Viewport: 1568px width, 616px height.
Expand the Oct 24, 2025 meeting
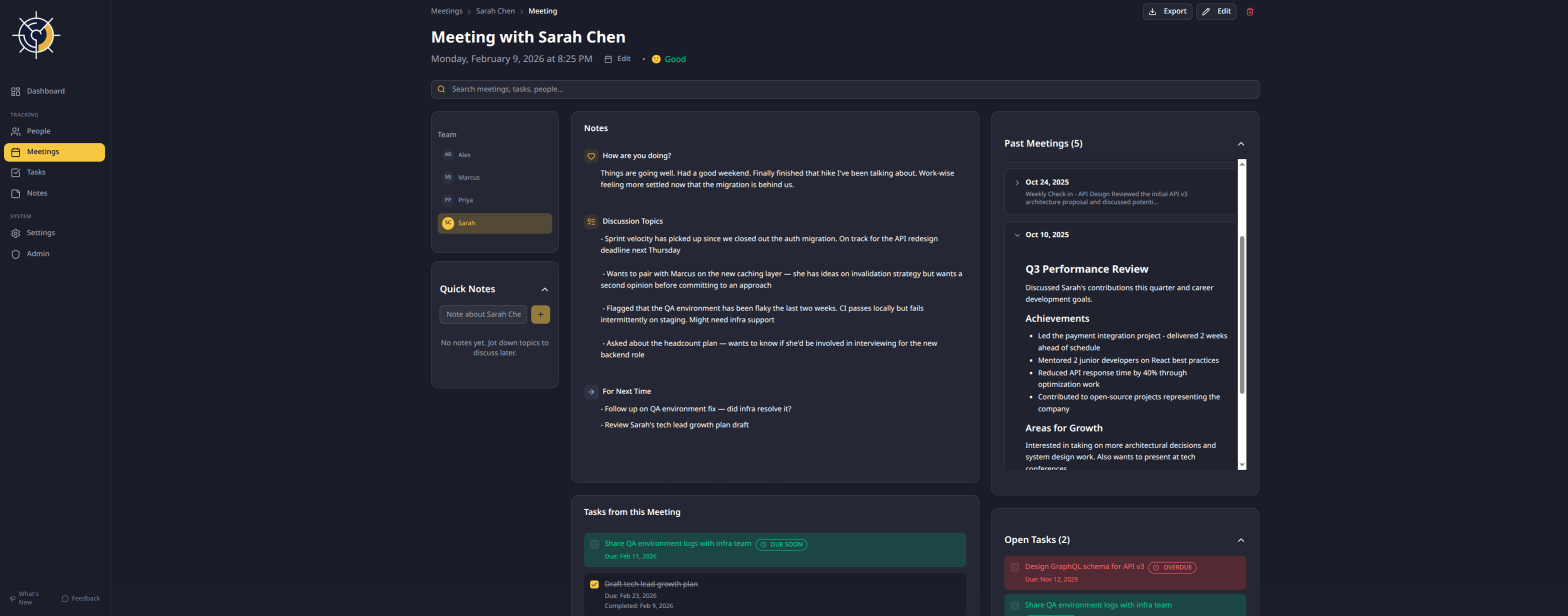[1017, 182]
